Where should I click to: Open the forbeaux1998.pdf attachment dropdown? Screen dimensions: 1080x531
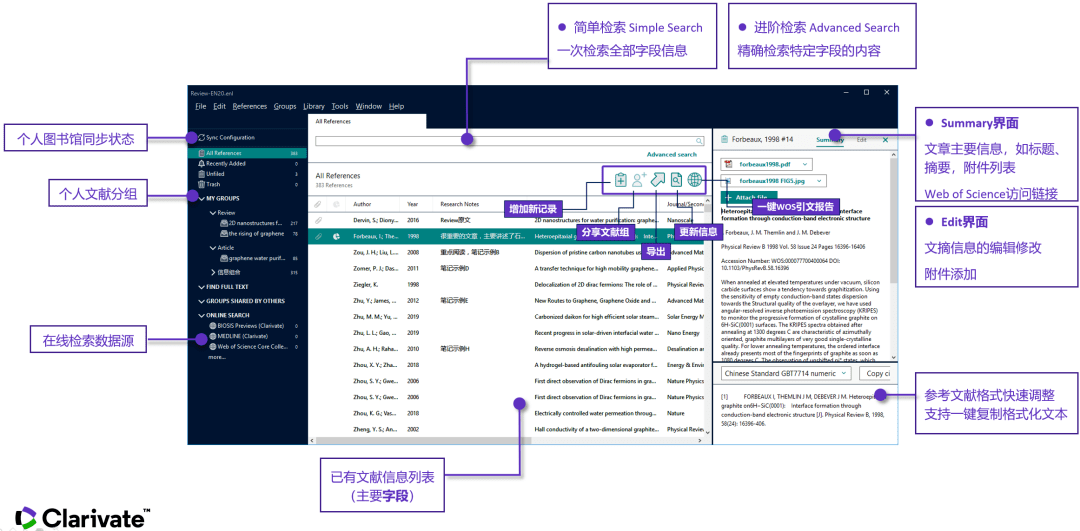(804, 165)
